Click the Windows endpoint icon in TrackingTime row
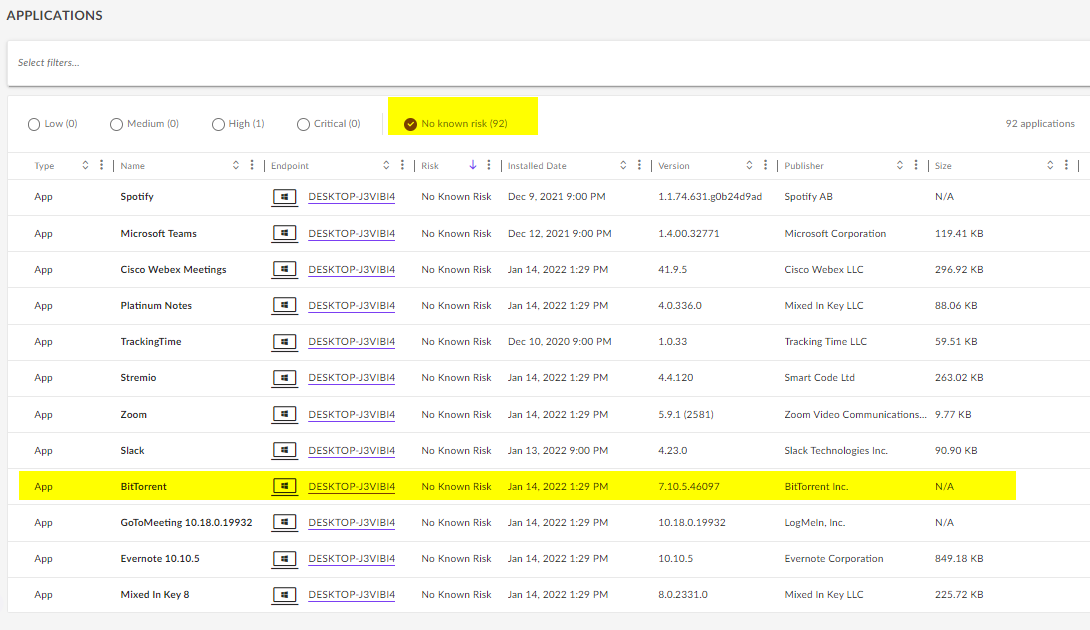Screen dimensions: 1090x630 [284, 341]
